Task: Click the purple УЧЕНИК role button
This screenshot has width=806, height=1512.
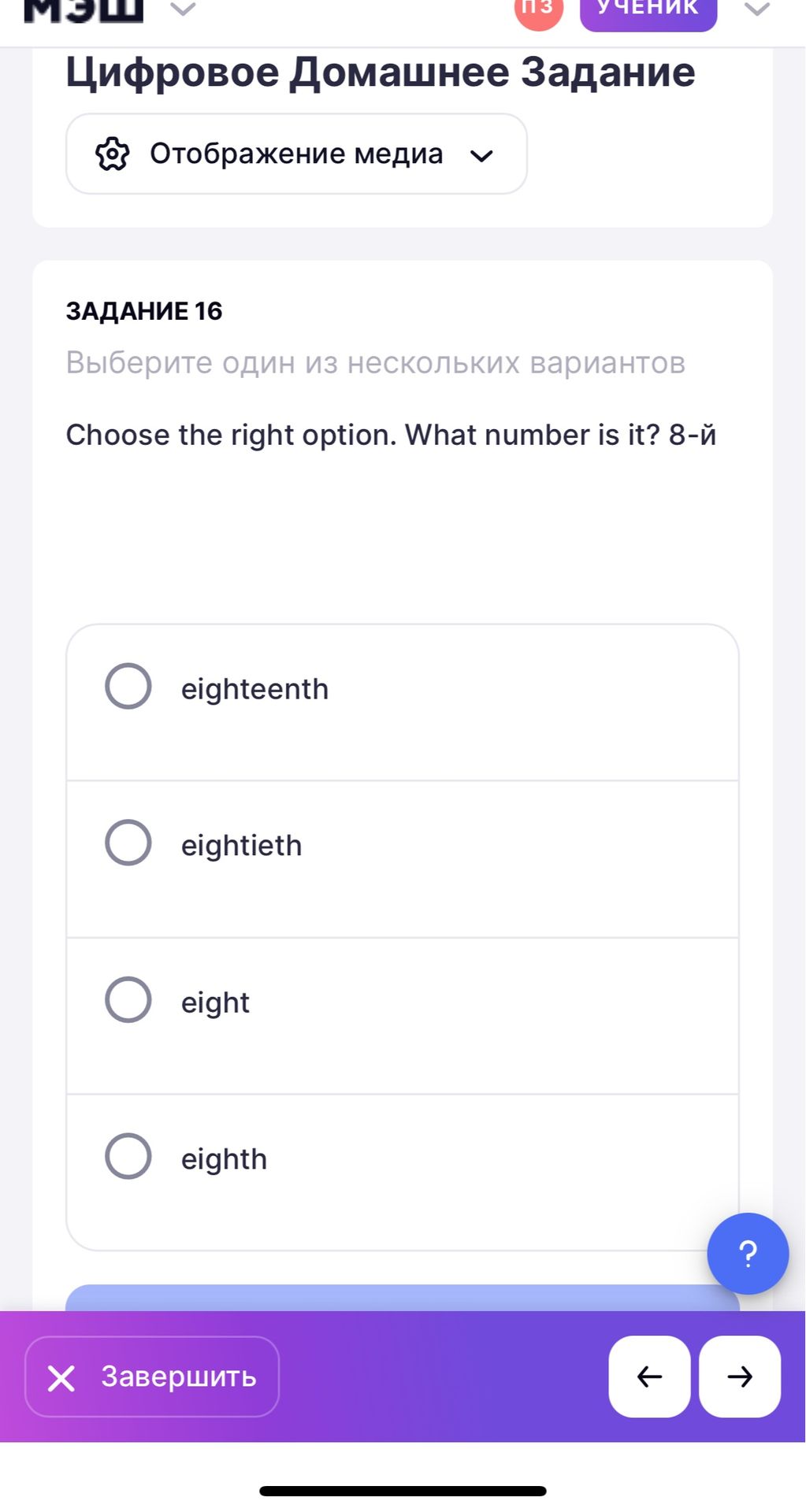Action: tap(648, 11)
